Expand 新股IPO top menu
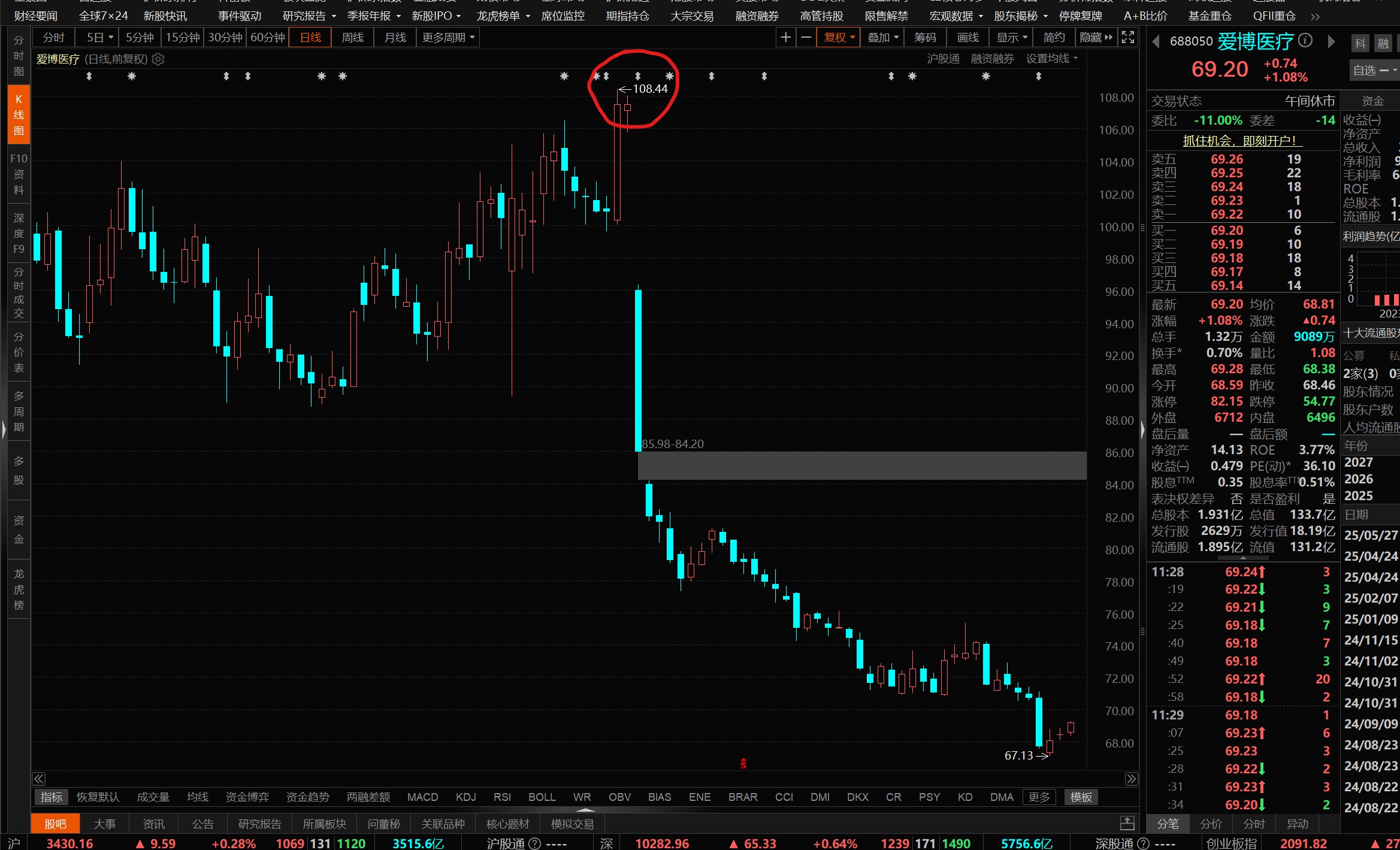Image resolution: width=1400 pixels, height=850 pixels. [x=436, y=16]
